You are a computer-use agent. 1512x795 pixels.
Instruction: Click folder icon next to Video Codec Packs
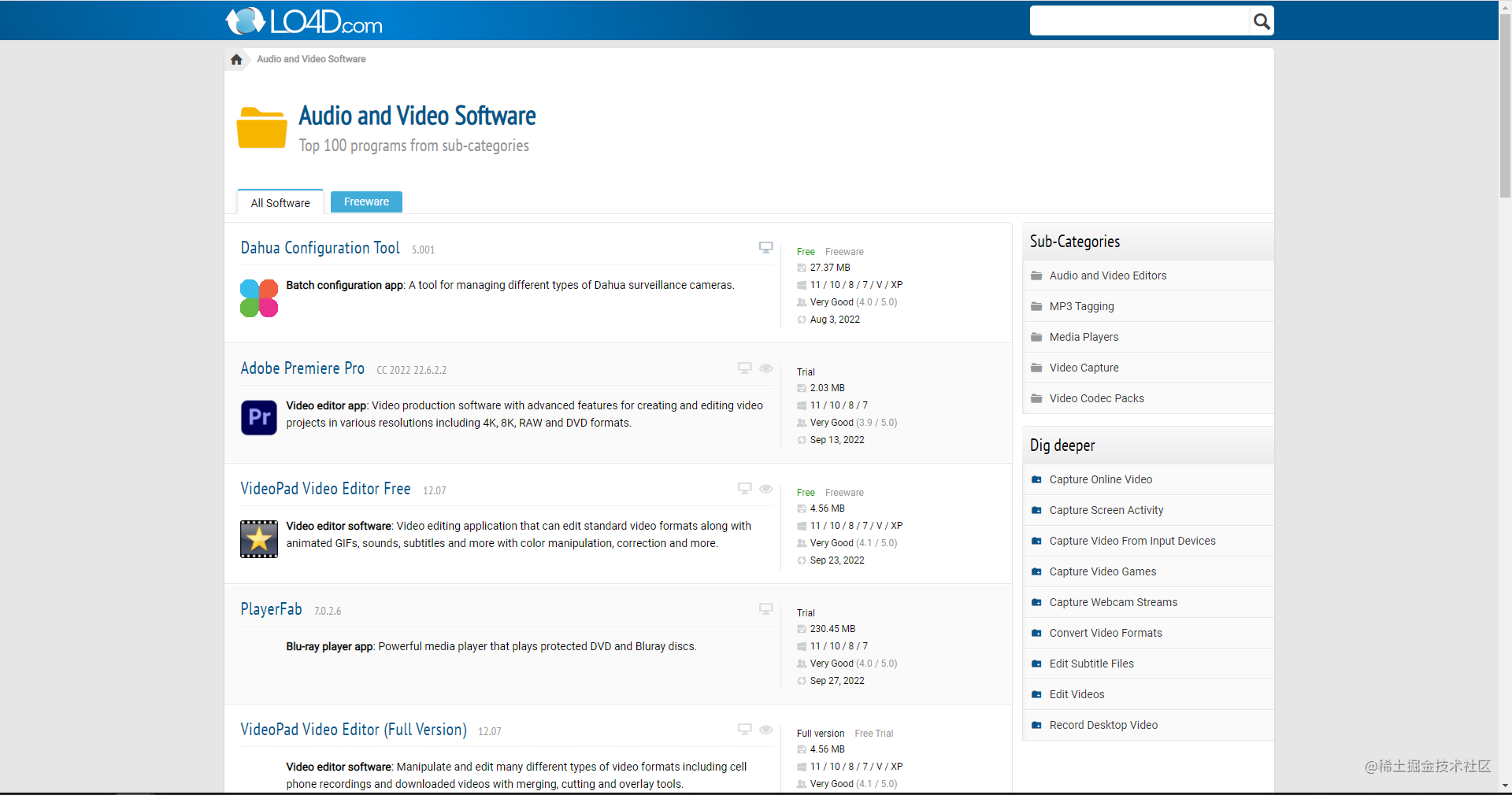pyautogui.click(x=1036, y=398)
